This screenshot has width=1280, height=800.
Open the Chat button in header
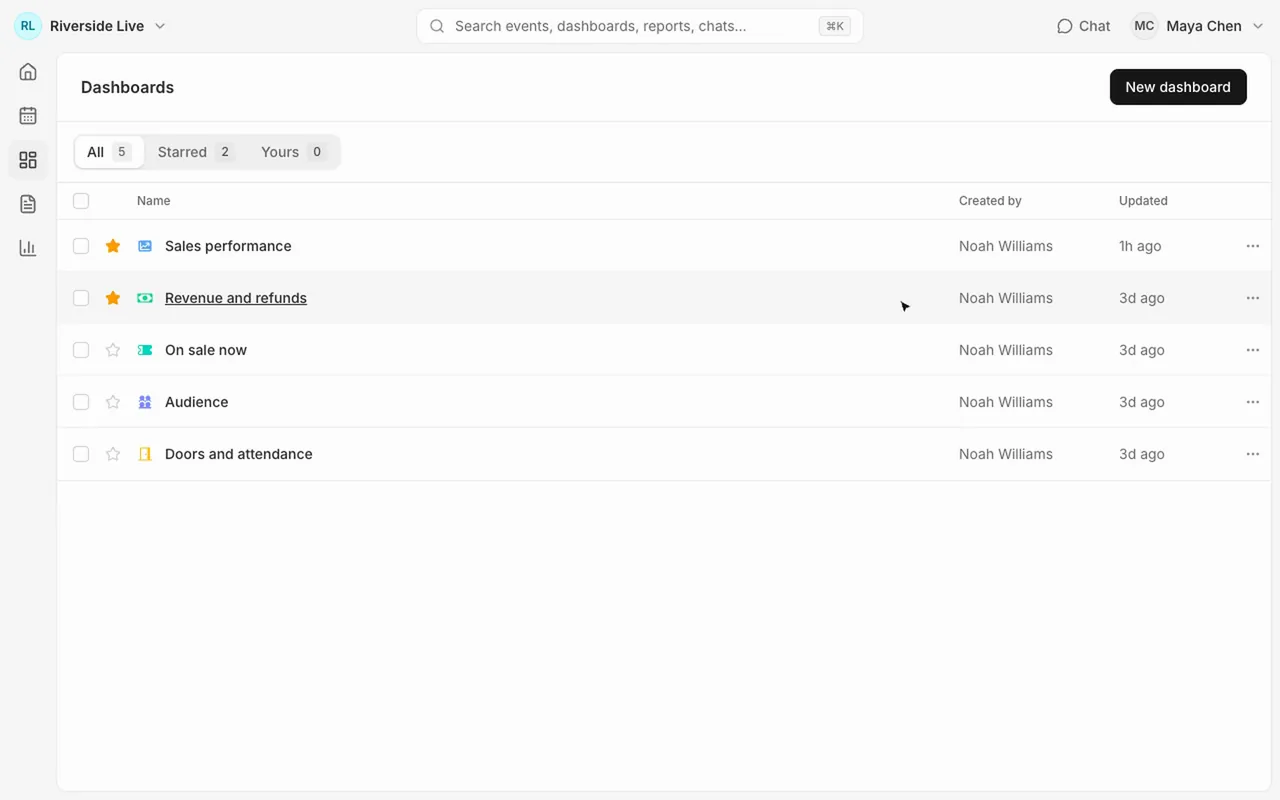[1083, 26]
